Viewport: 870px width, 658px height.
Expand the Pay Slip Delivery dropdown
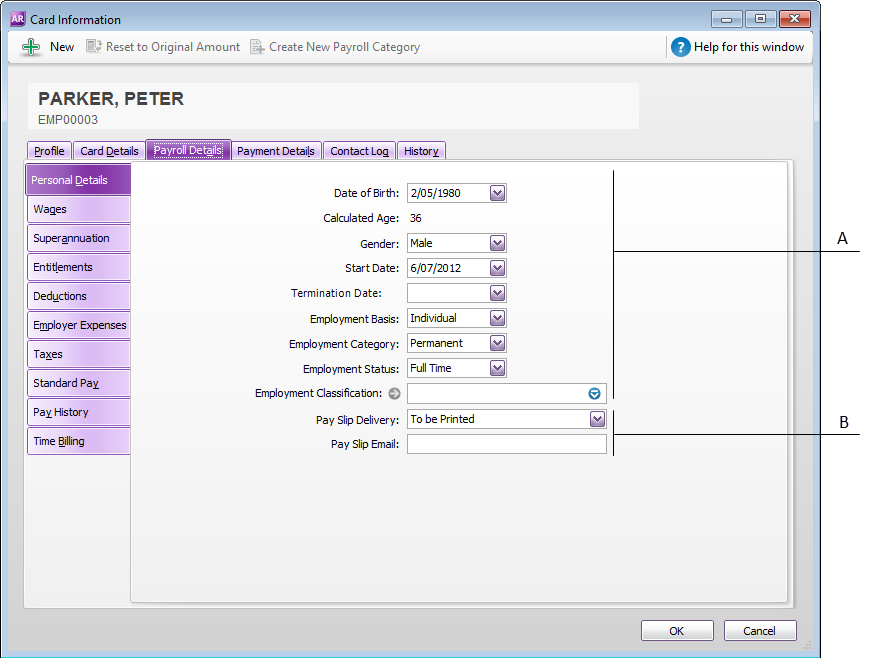coord(597,419)
